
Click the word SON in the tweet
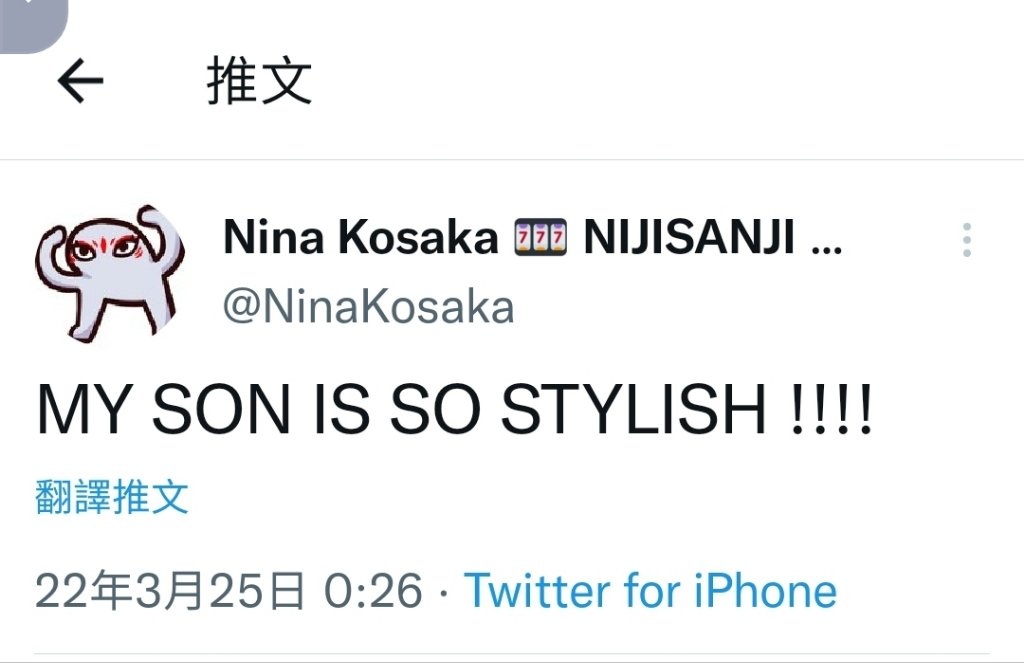click(x=221, y=410)
